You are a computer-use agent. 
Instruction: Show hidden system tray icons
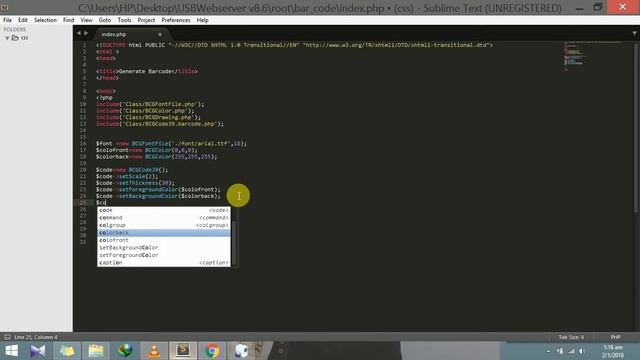tap(548, 351)
